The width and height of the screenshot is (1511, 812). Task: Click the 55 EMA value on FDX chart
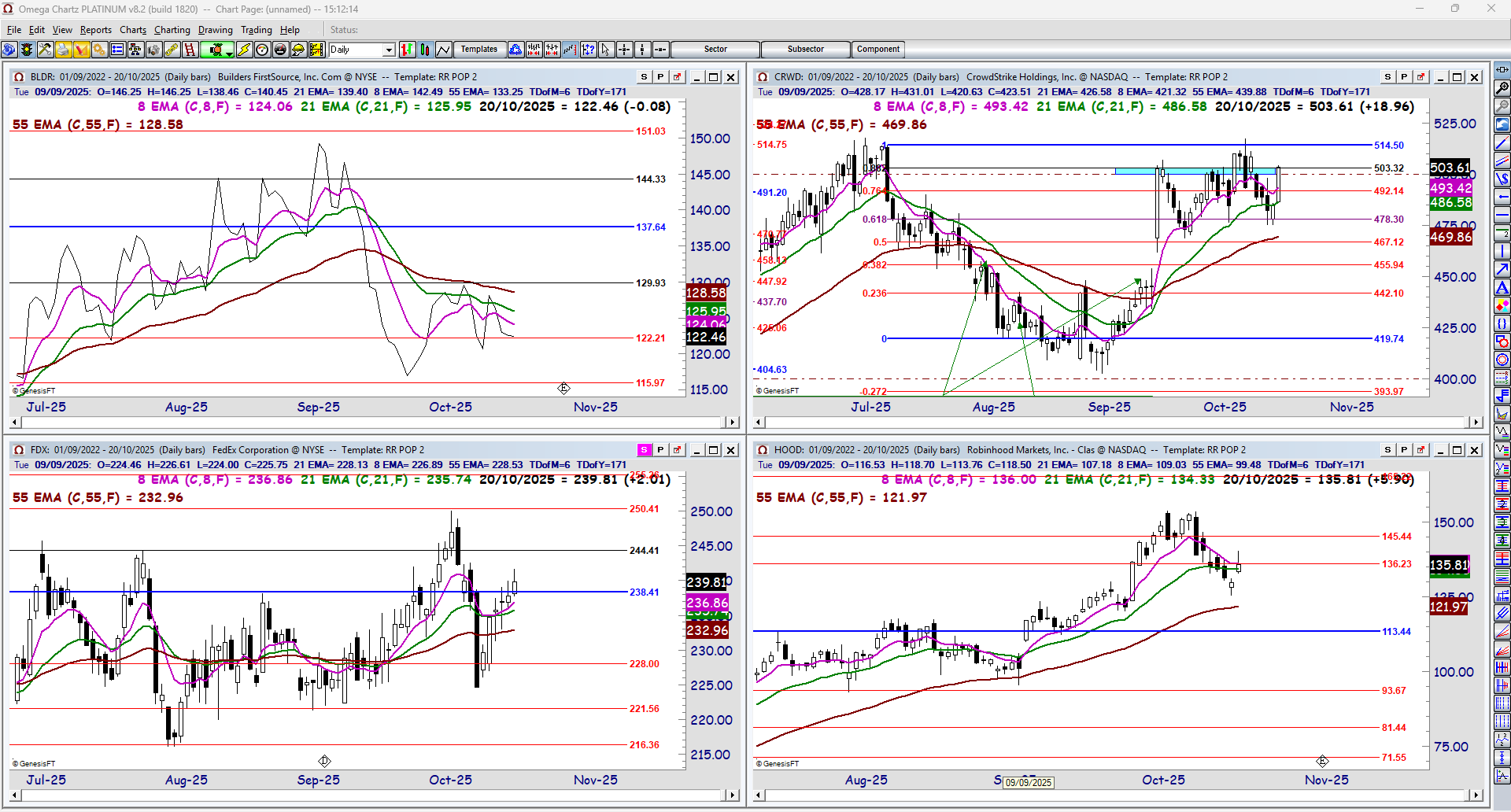[98, 498]
